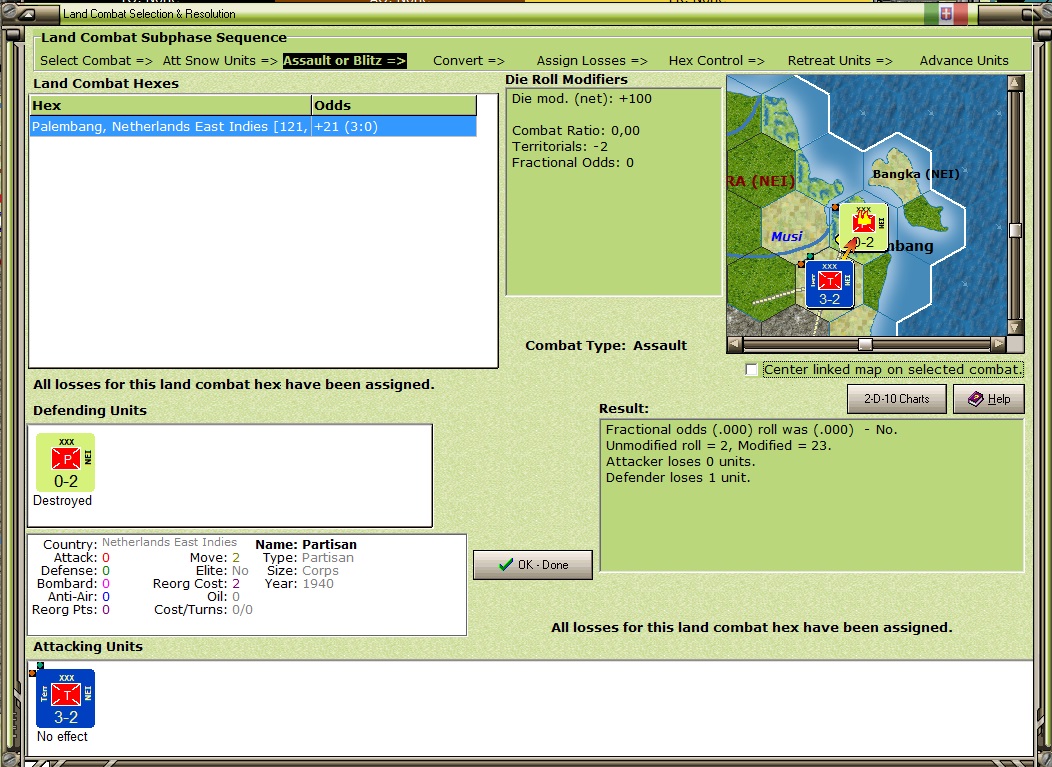Click the 'Year: 1940' unit detail
Image resolution: width=1052 pixels, height=767 pixels.
coord(299,584)
